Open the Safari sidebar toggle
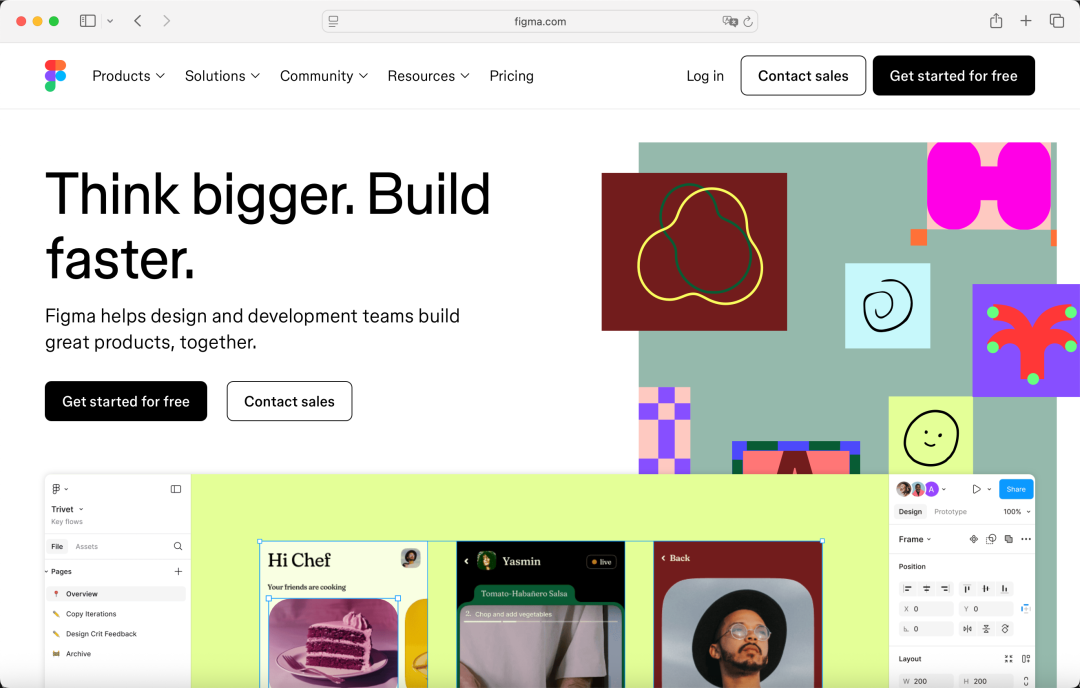The image size is (1080, 688). click(87, 21)
